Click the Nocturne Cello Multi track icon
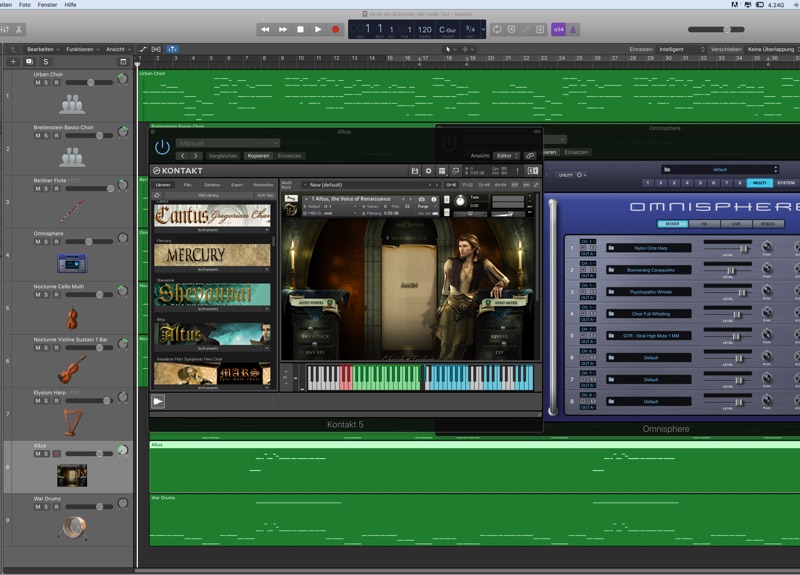This screenshot has height=575, width=800. [72, 316]
